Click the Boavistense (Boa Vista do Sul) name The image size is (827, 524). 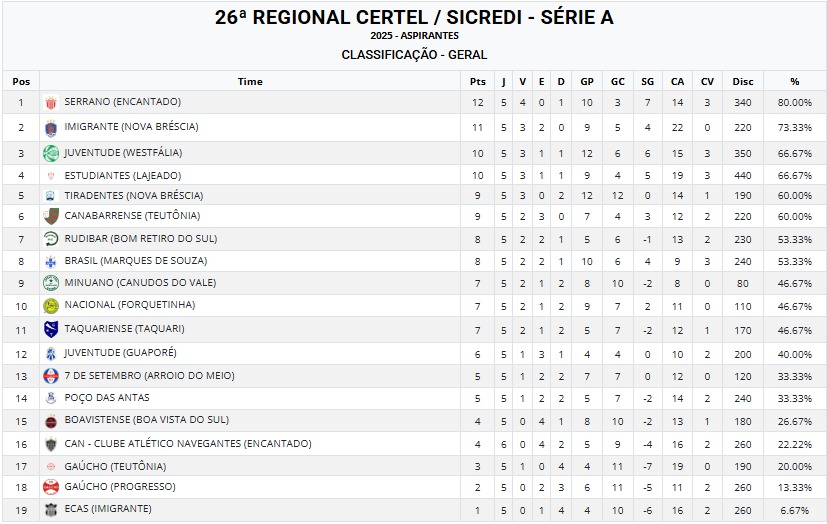[146, 420]
